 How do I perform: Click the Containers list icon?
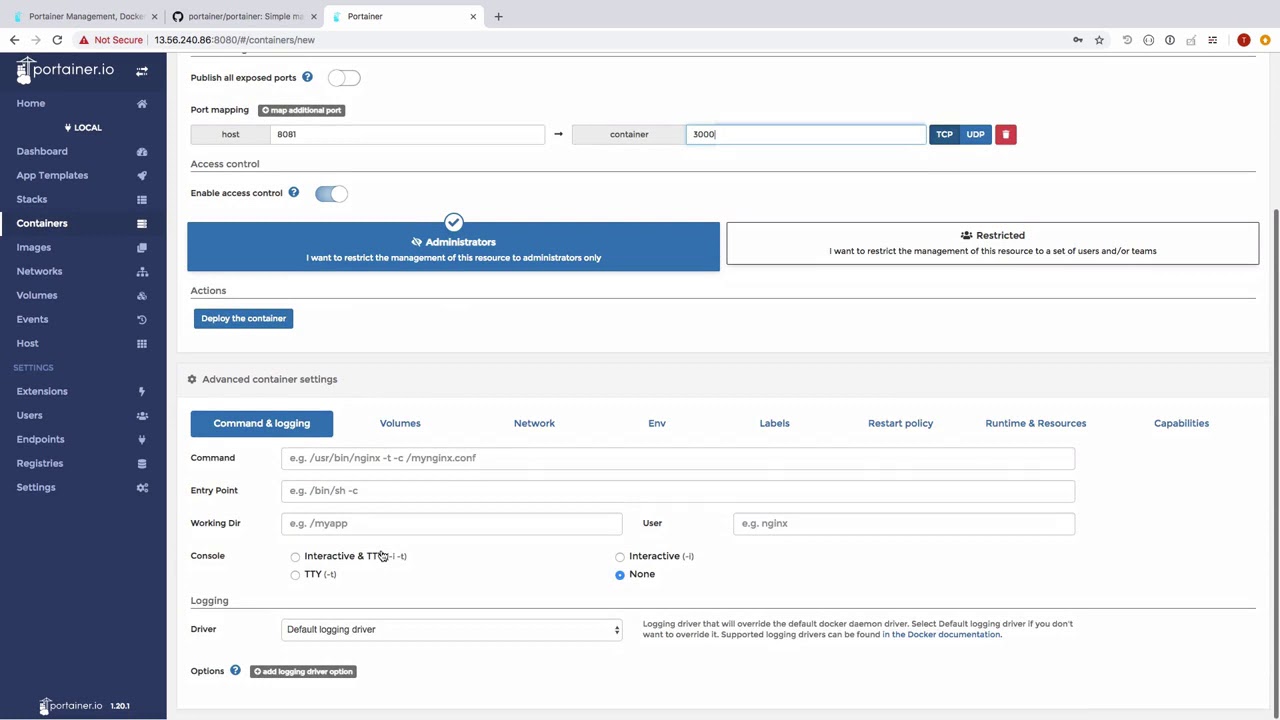tap(142, 224)
